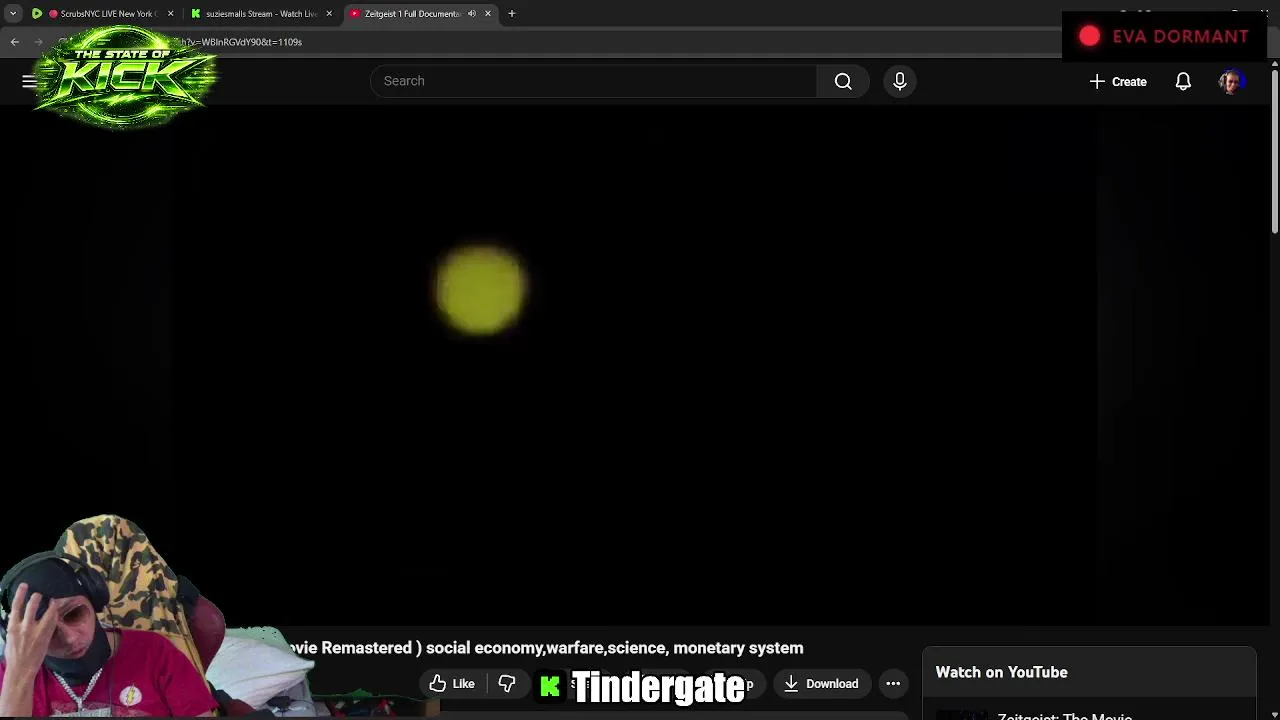Open the notifications bell
Image resolution: width=1280 pixels, height=720 pixels.
(1183, 81)
